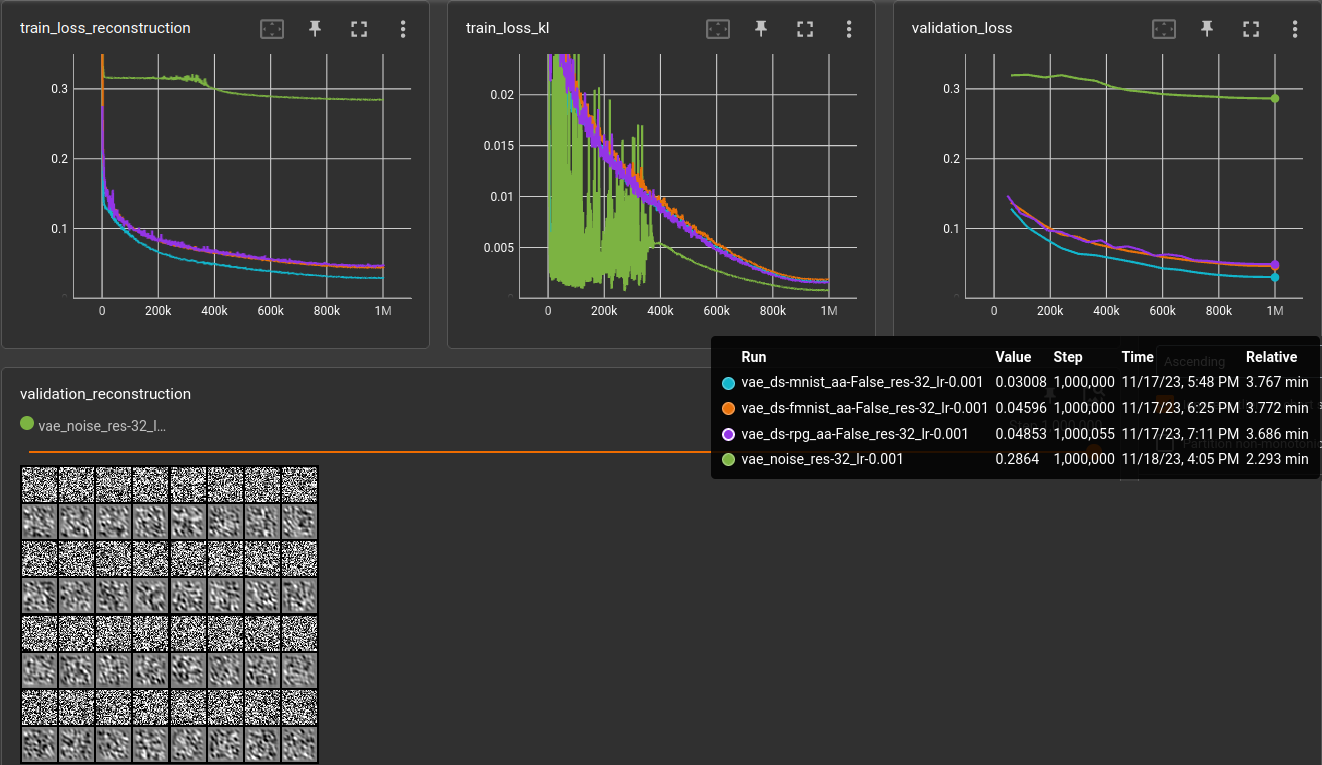
Task: Select run name vae_ds-rpg_aa-False_res-32_lr-0.001
Action: (x=855, y=434)
